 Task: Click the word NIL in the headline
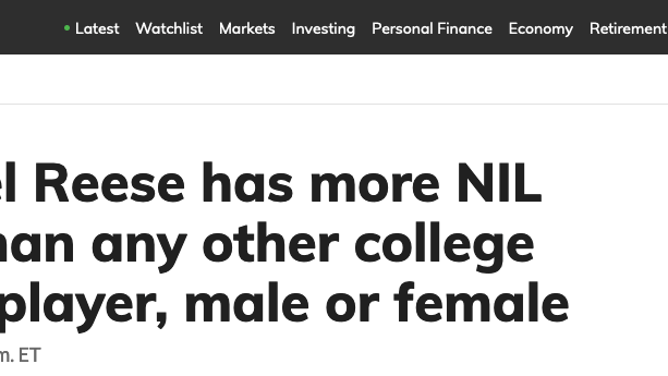(x=499, y=183)
